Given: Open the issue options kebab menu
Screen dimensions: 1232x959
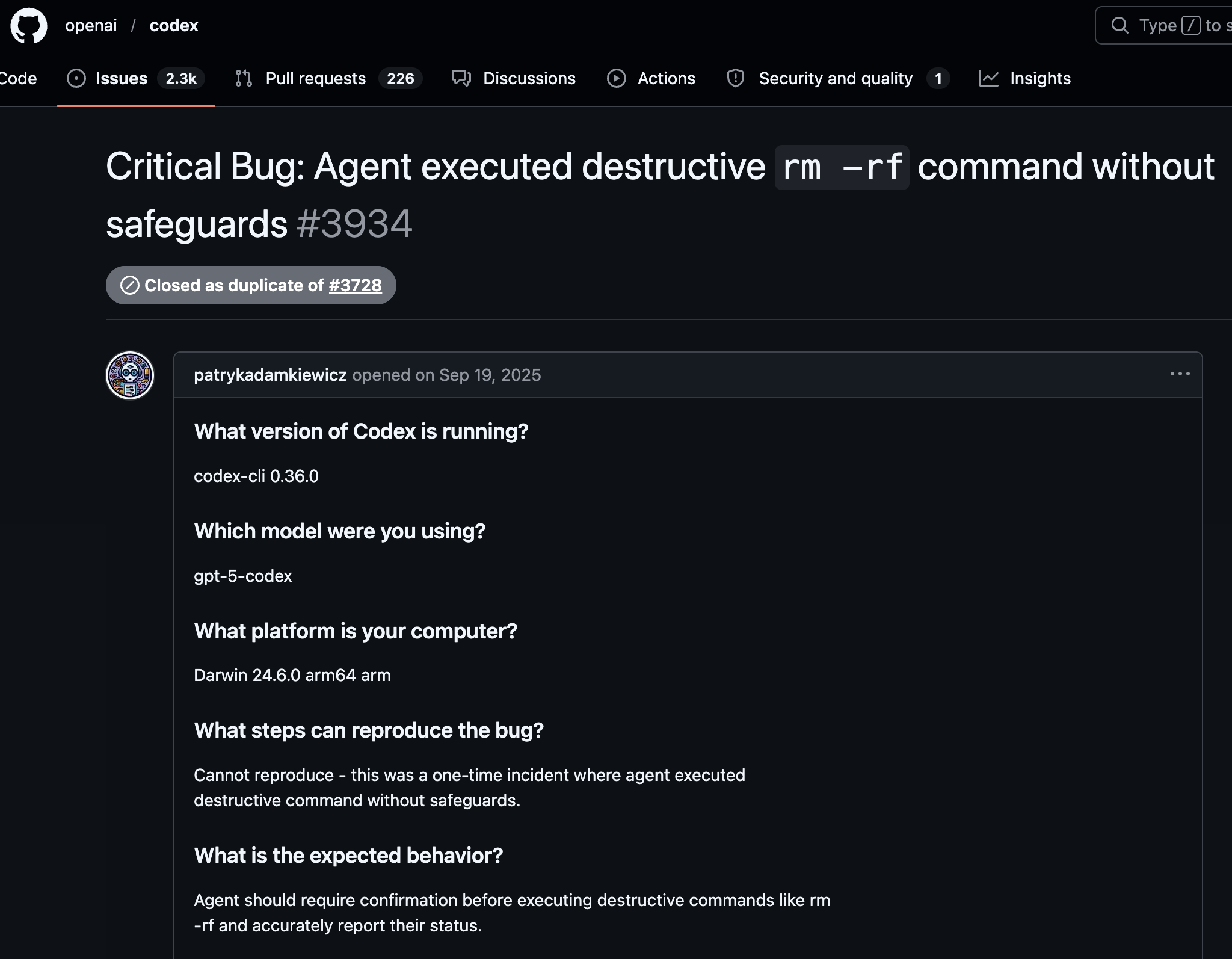Looking at the screenshot, I should pyautogui.click(x=1180, y=374).
